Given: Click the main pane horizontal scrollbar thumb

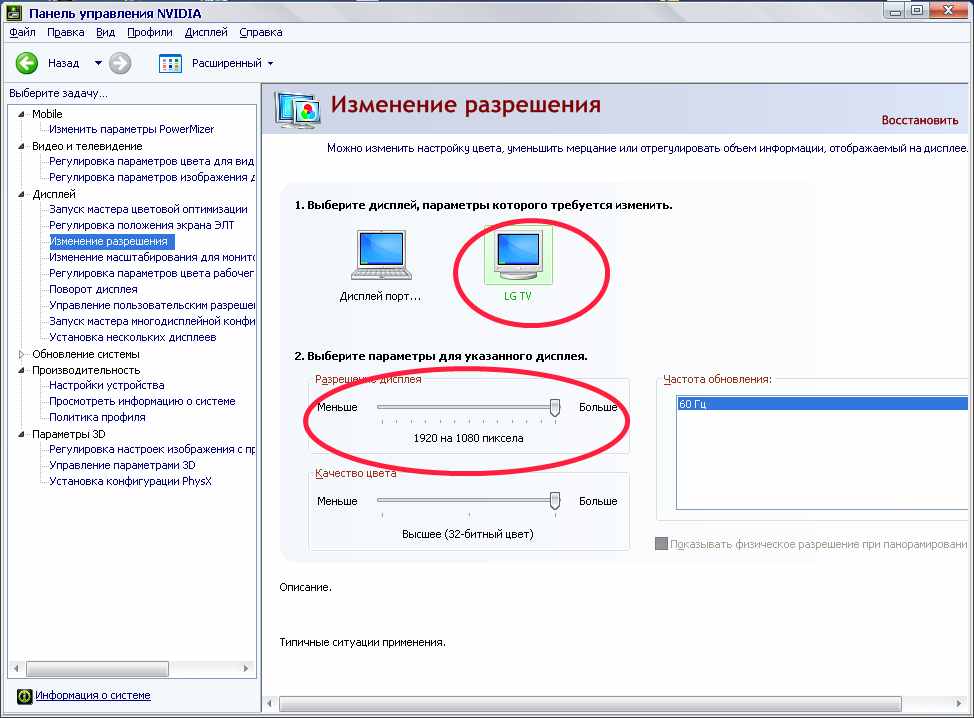Looking at the screenshot, I should click(590, 704).
